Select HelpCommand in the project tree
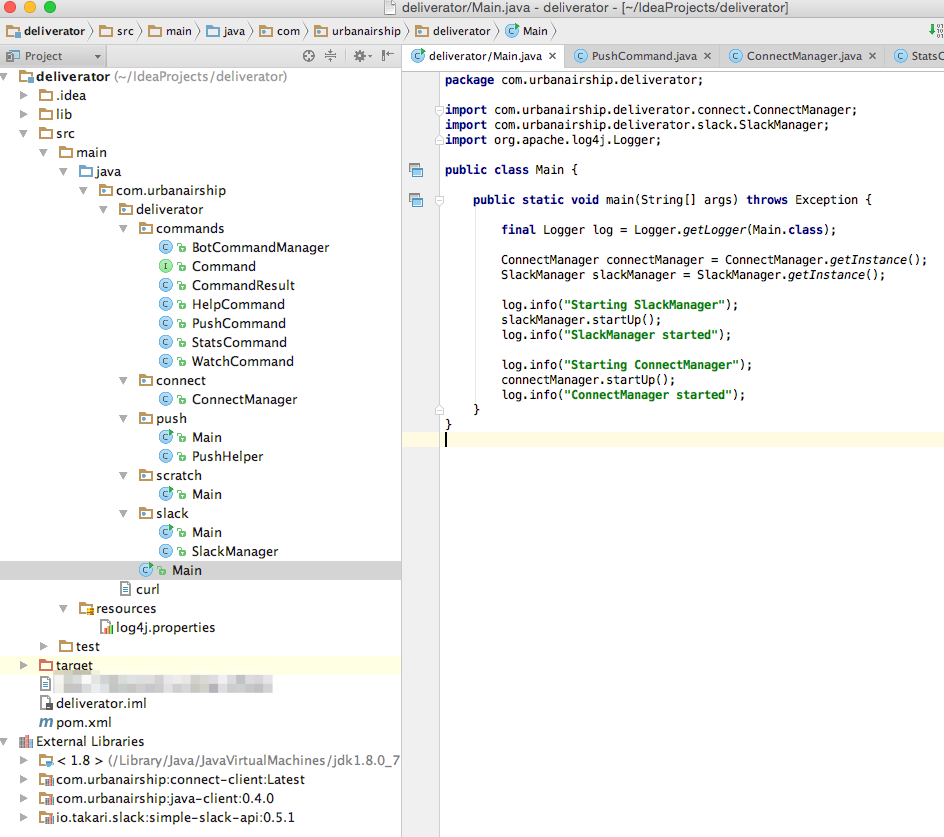 [238, 304]
